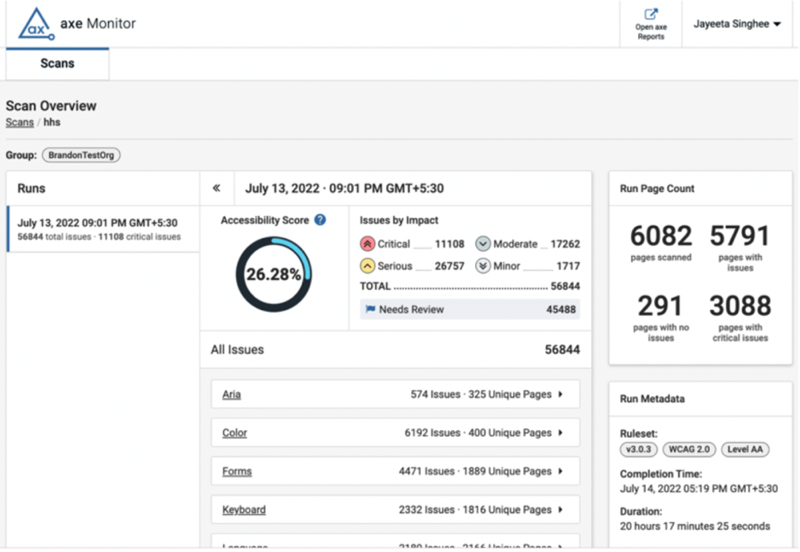The image size is (800, 552).
Task: Expand the Color issues row arrow
Action: coord(561,433)
